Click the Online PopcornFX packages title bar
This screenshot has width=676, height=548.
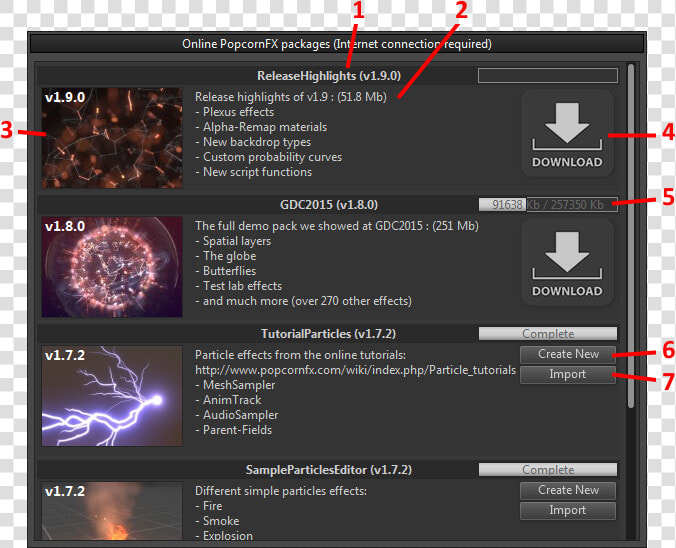337,44
